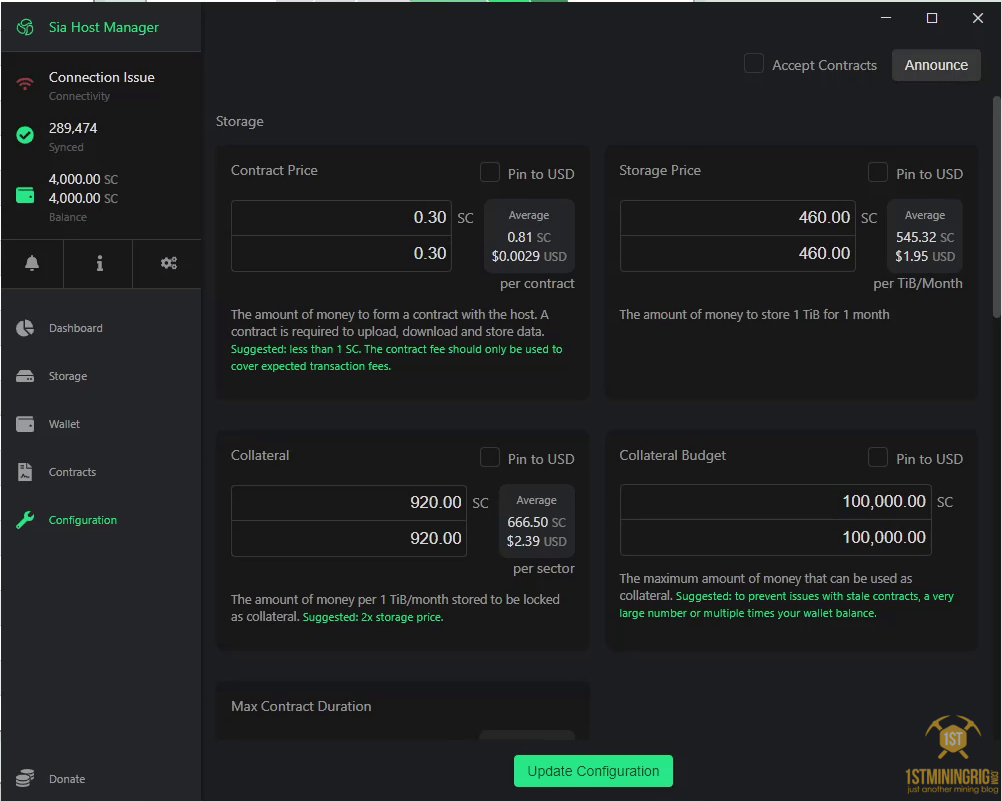Click the Sia Host Manager title
This screenshot has width=1002, height=801.
(x=104, y=27)
